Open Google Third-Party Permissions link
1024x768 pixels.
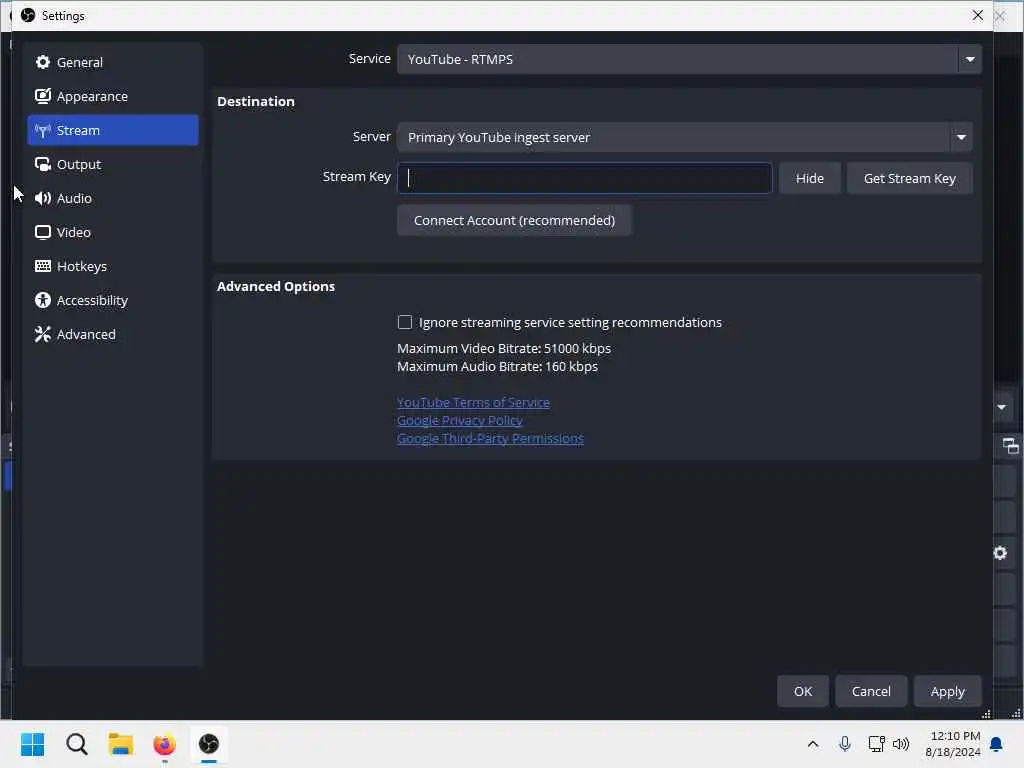(x=490, y=438)
